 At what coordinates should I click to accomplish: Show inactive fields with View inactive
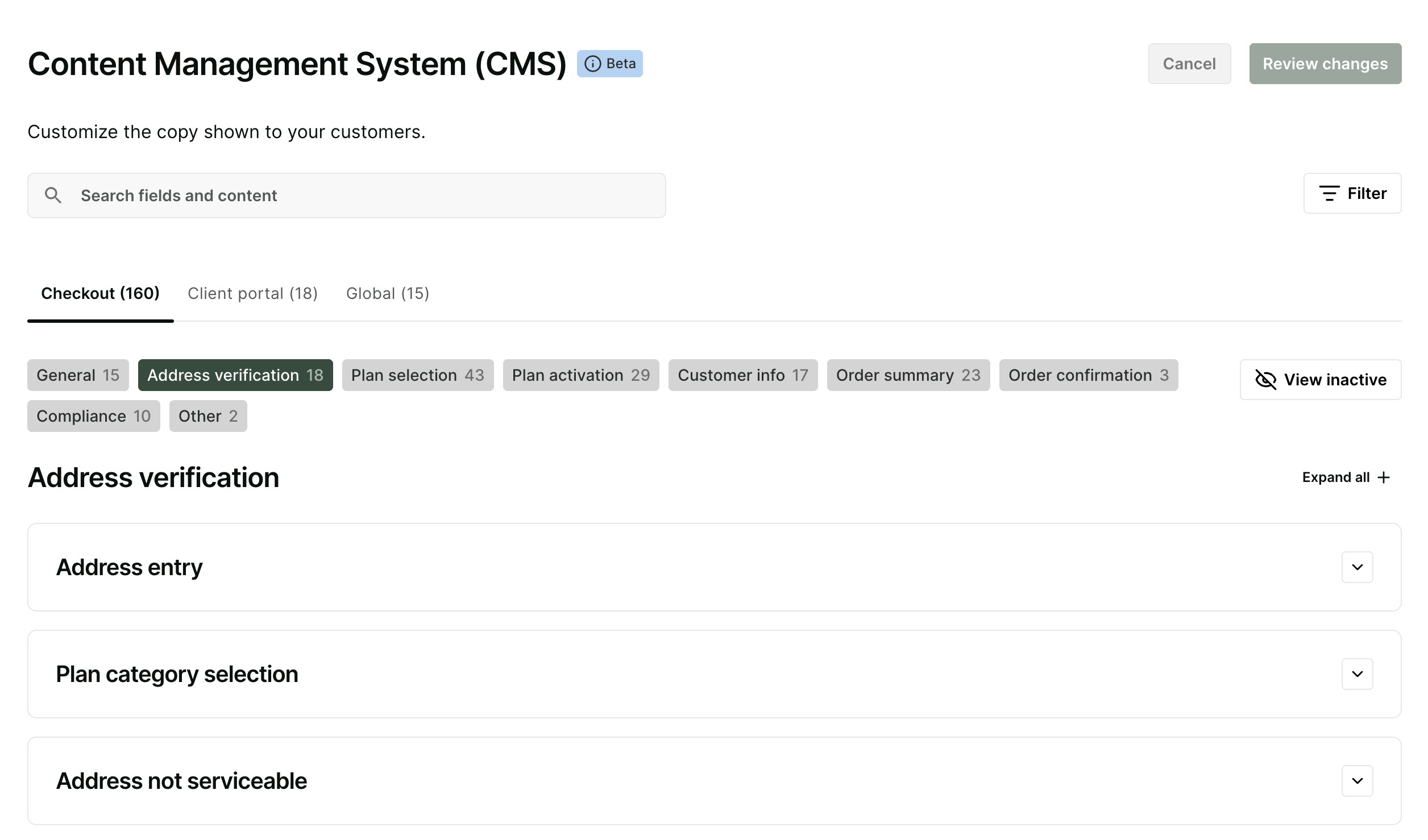(x=1321, y=380)
